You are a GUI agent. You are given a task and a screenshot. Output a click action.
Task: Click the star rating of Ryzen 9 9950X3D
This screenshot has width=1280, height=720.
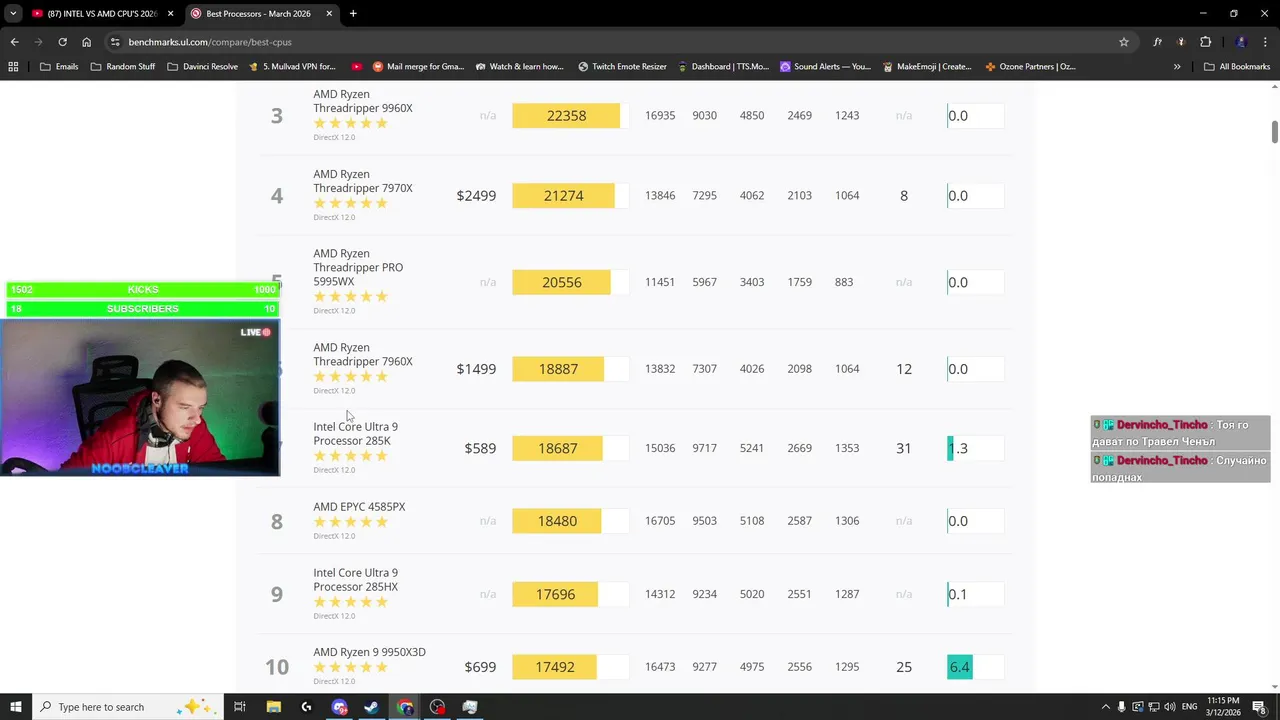tap(350, 667)
